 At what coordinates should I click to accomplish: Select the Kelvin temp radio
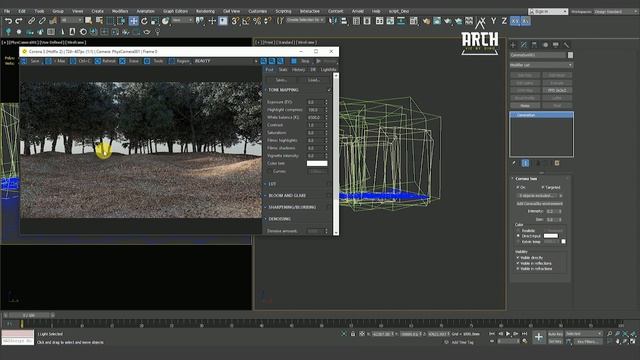pyautogui.click(x=518, y=242)
